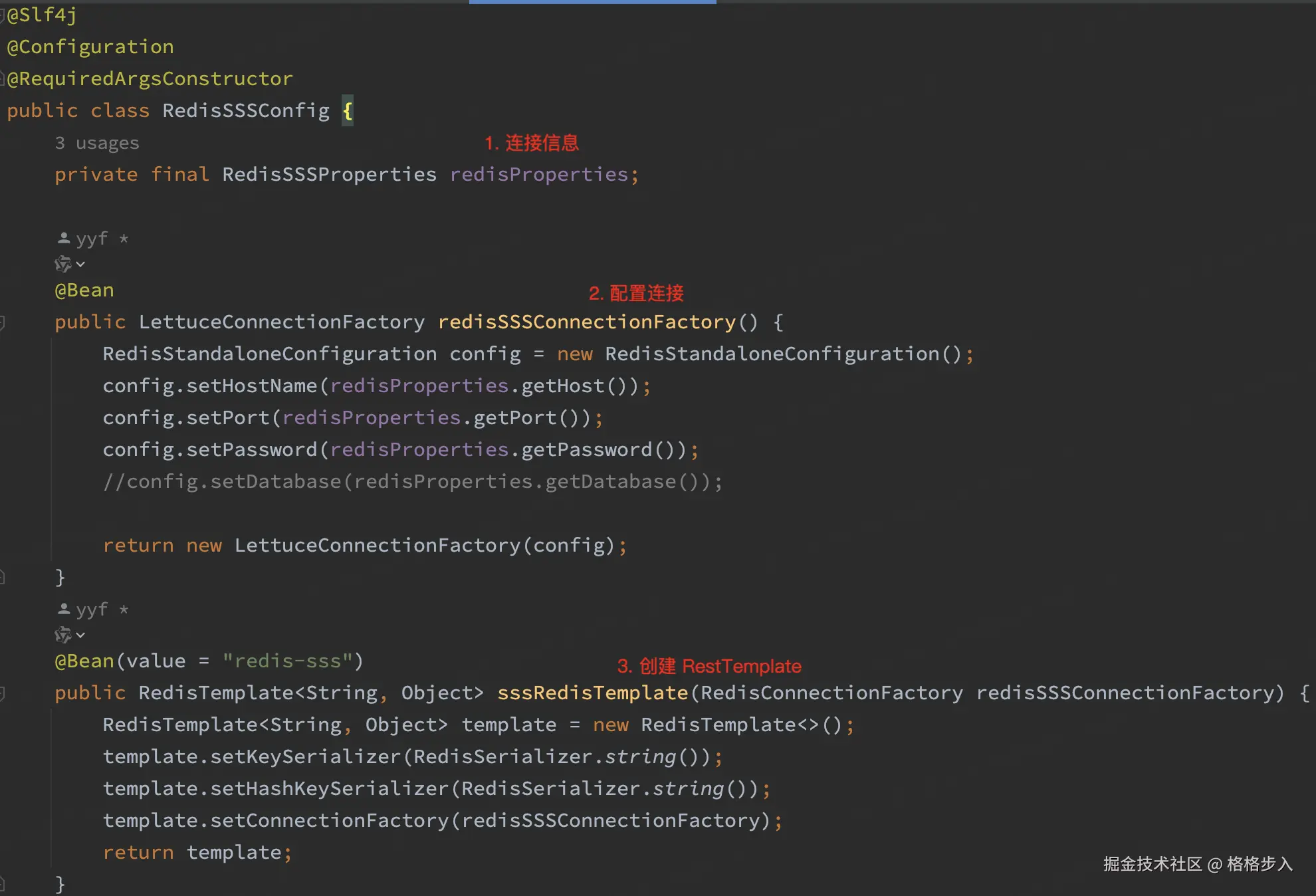Click the blue tab indicator bar at top

592,2
